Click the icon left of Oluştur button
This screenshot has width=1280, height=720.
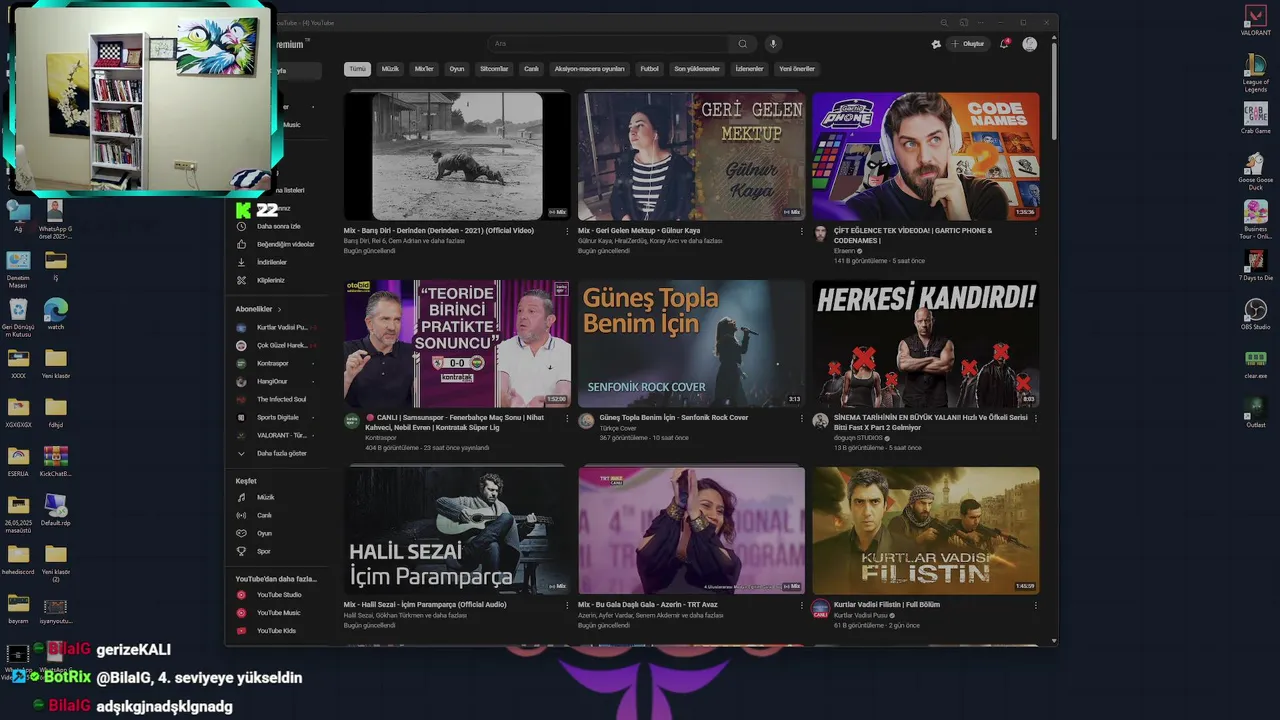(x=936, y=44)
